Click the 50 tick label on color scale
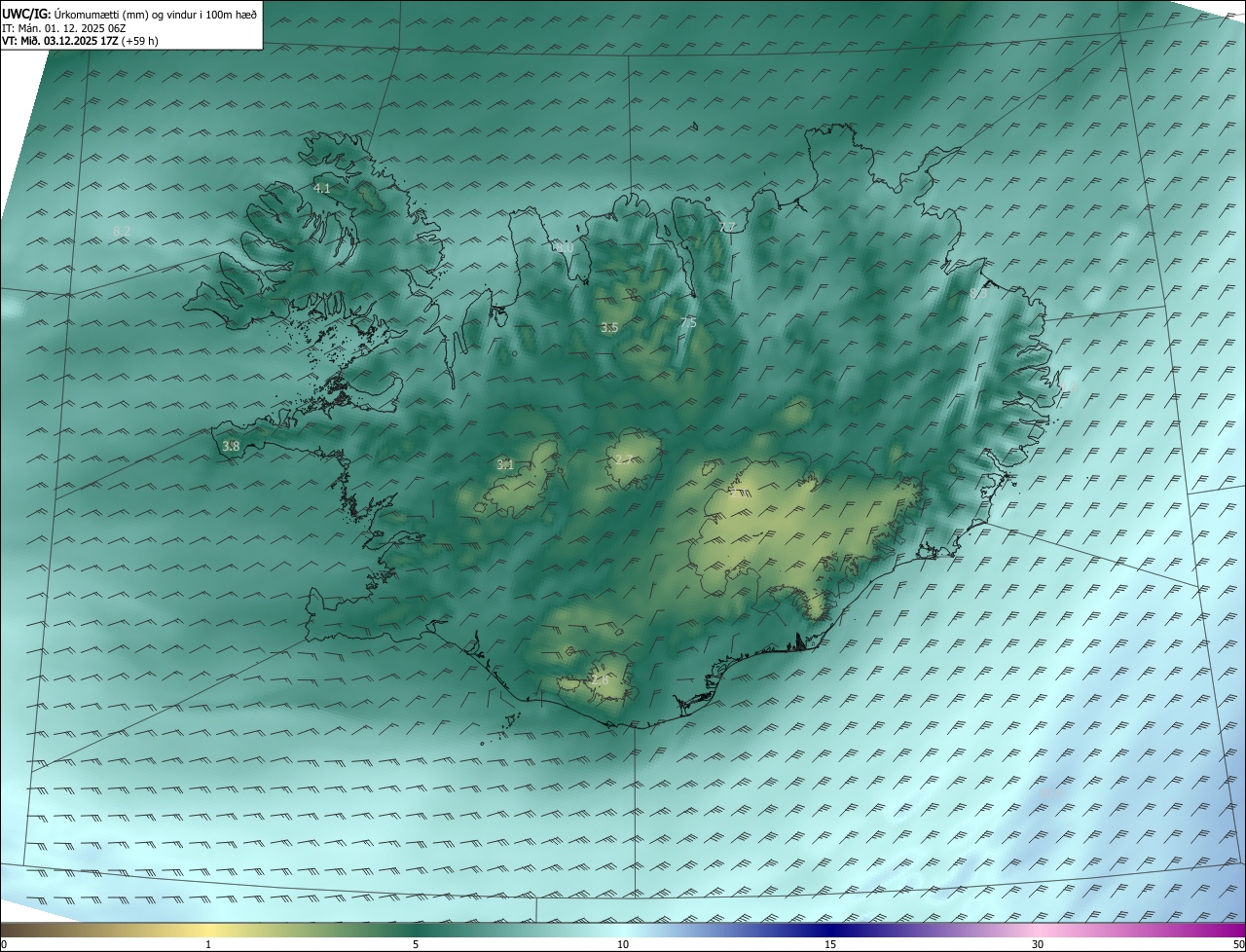Screen dimensions: 1246x952 [x=1239, y=944]
